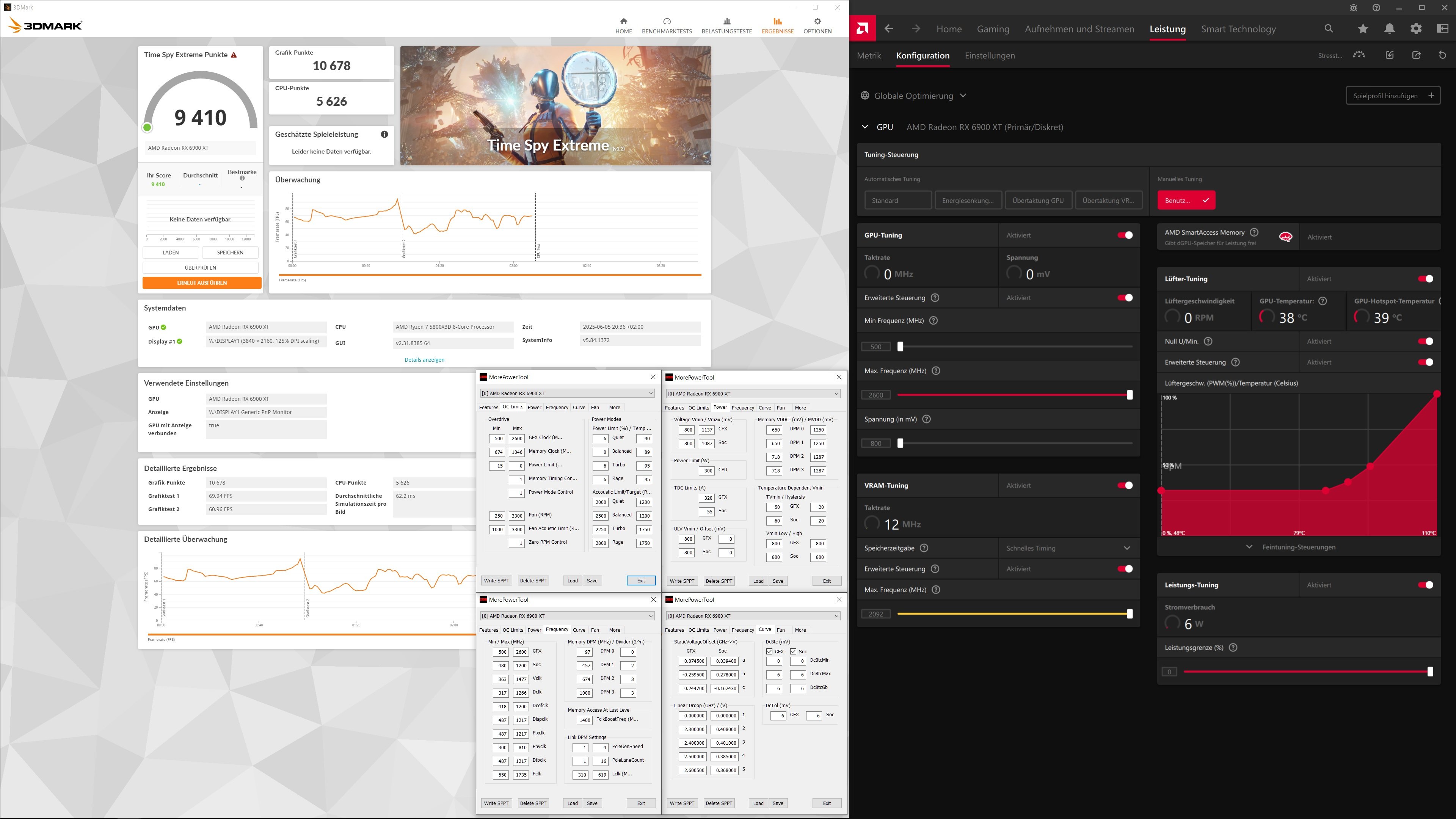Click the reset tuning profile icon

point(1442,55)
